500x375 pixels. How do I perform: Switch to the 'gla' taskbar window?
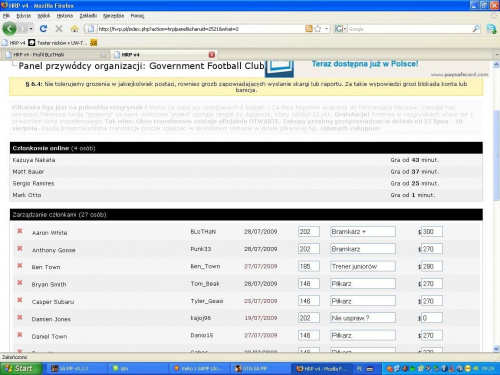137,368
